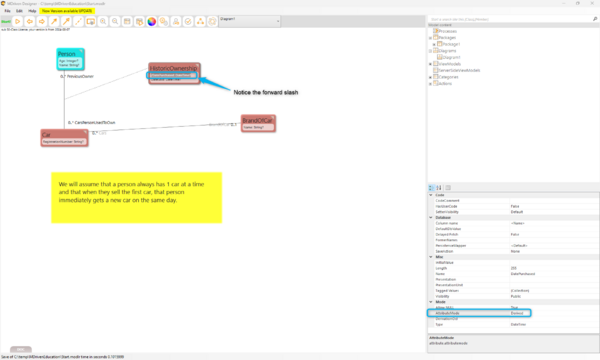Viewport: 600px width, 360px height.
Task: Toggle alphabetical sort in property grid
Action: [x=439, y=187]
